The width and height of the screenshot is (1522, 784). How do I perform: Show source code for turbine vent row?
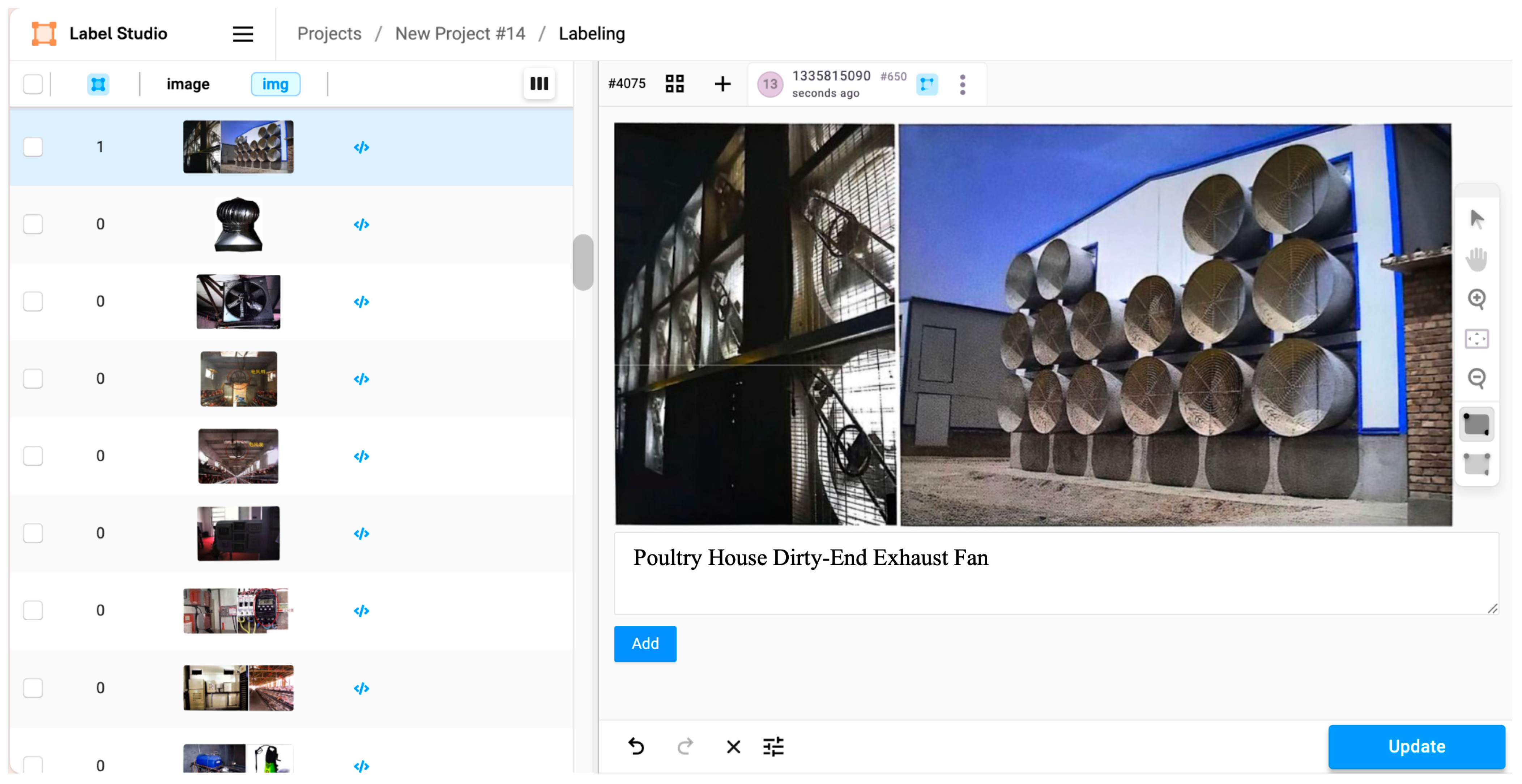361,224
